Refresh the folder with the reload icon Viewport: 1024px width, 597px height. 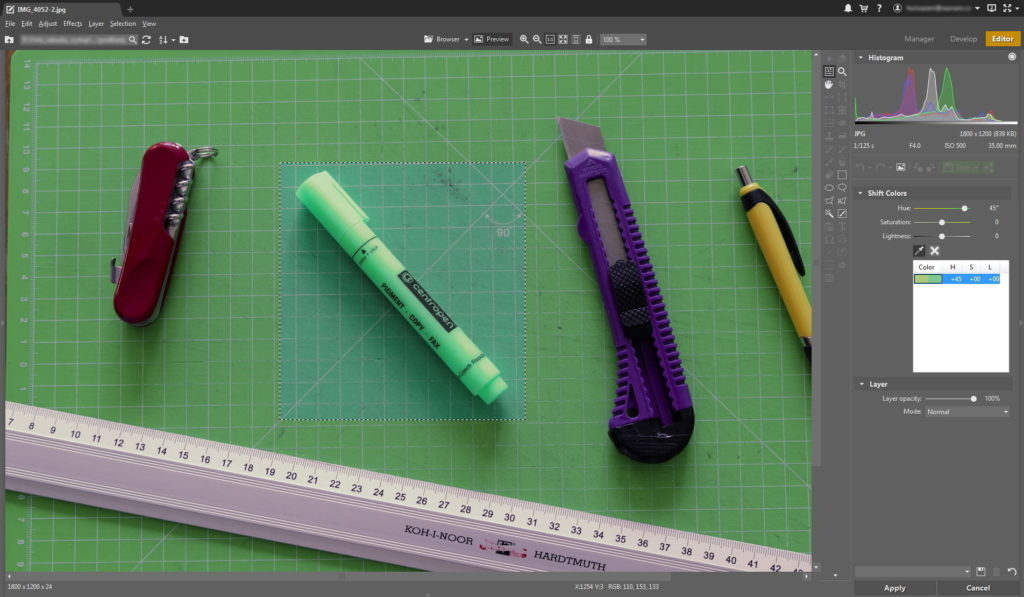pyautogui.click(x=146, y=40)
